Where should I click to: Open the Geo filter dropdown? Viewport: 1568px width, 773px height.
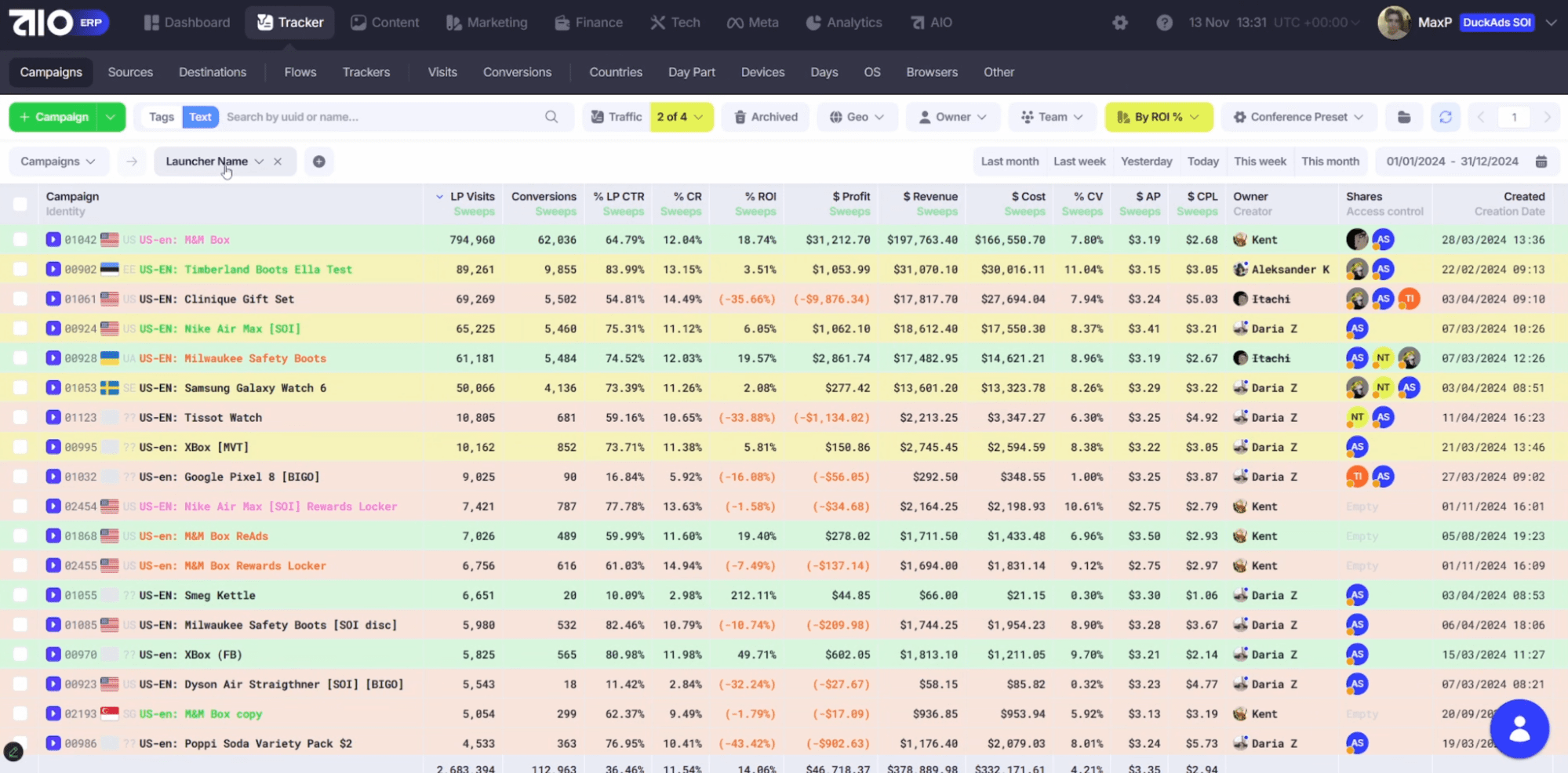(857, 117)
